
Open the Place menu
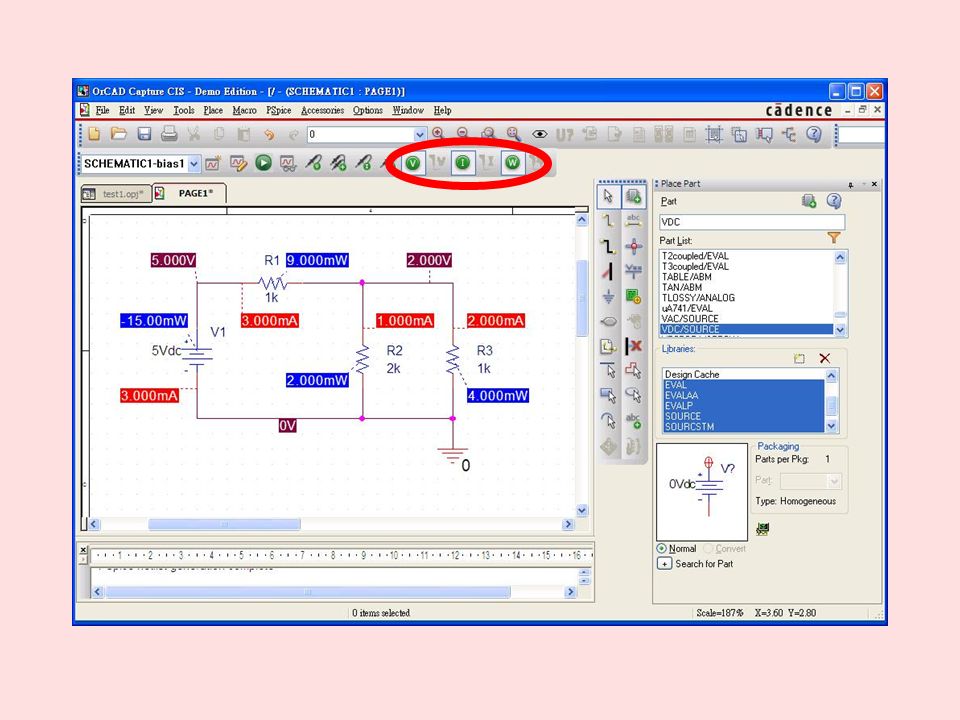213,110
